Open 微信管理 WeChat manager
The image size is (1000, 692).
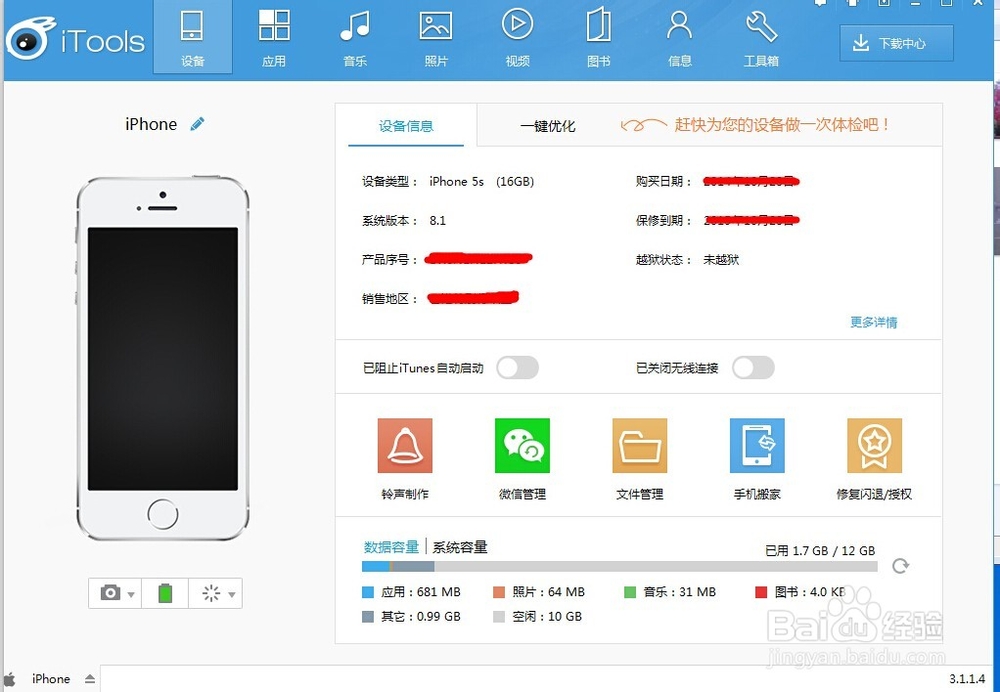point(522,459)
